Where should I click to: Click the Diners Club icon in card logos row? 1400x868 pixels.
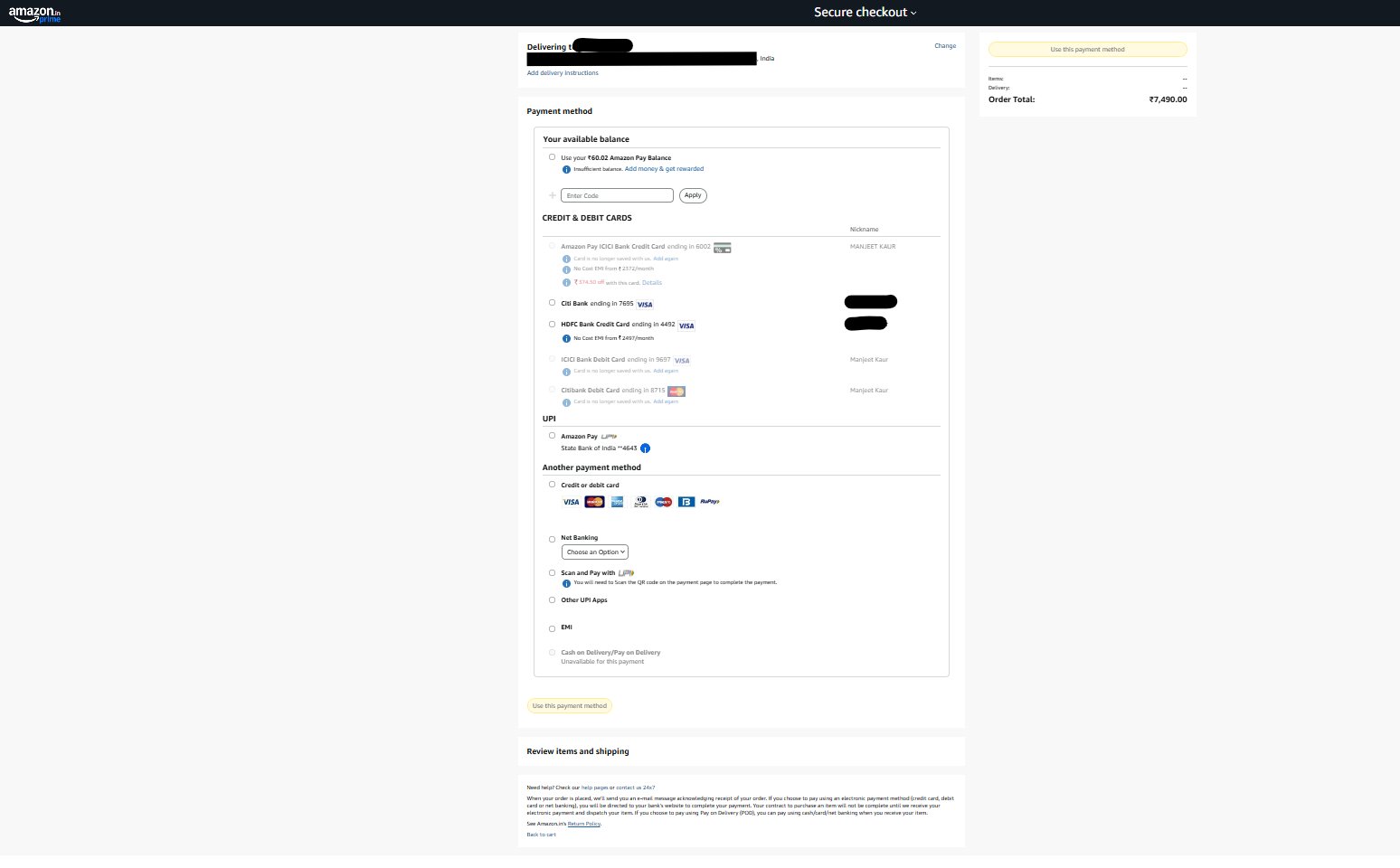point(640,502)
